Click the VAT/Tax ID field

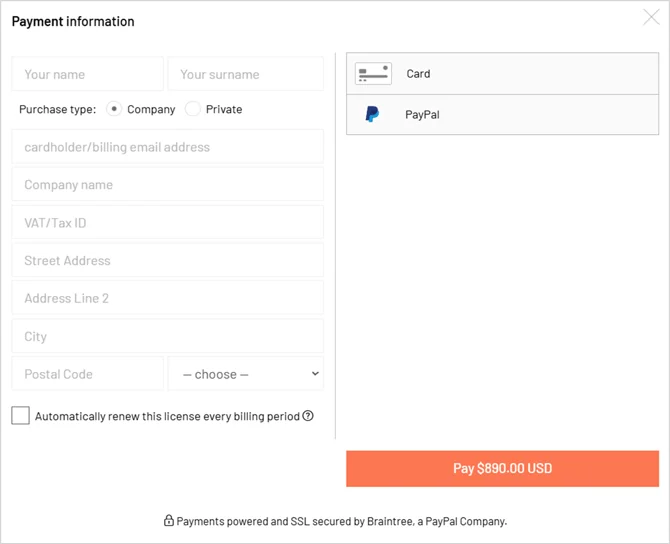click(168, 222)
